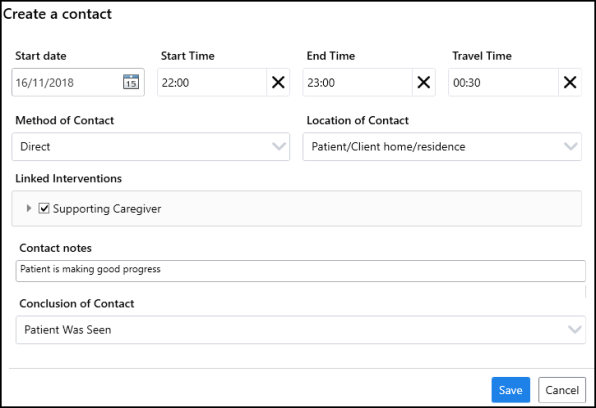Click the Start Time field showing 22:00
Viewport: 596px width, 408px height.
point(212,82)
